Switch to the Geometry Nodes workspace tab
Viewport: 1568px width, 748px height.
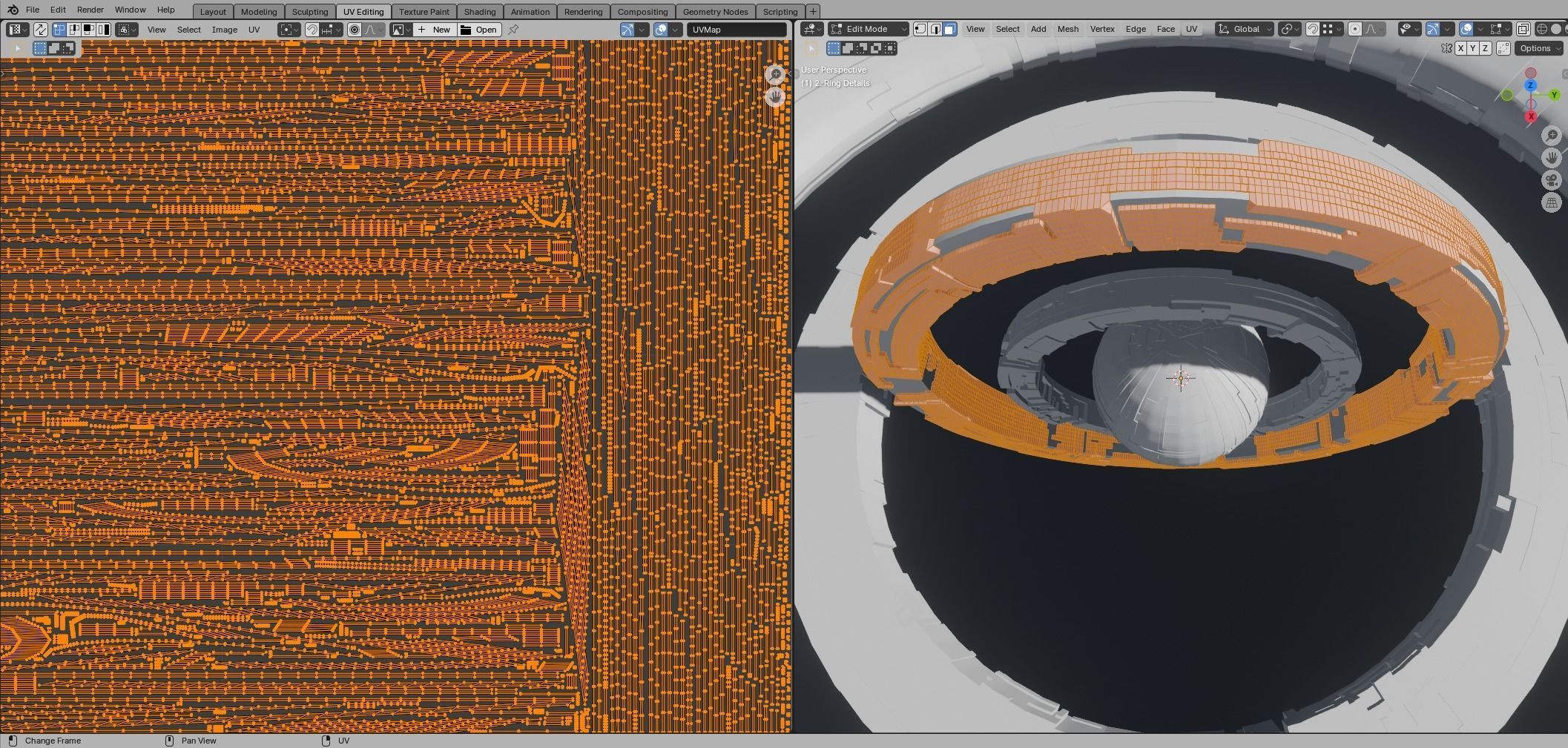coord(715,12)
